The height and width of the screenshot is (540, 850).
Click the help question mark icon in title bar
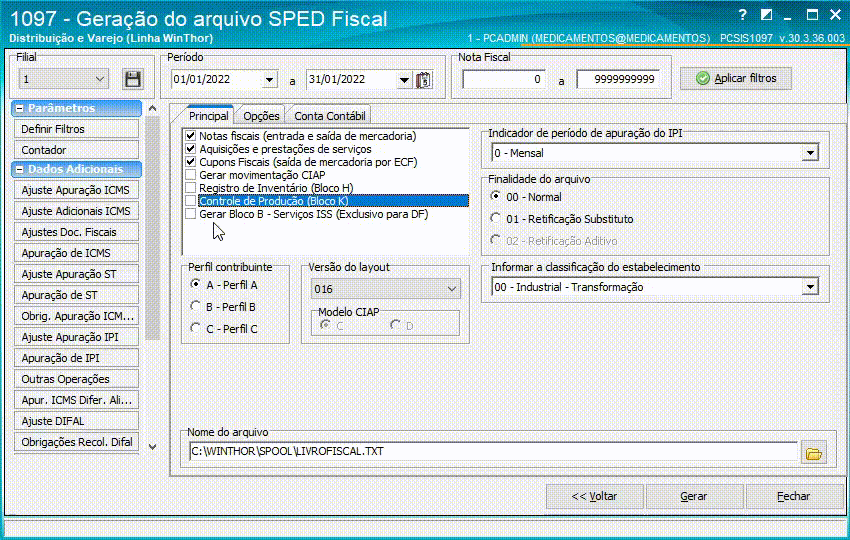pyautogui.click(x=743, y=15)
